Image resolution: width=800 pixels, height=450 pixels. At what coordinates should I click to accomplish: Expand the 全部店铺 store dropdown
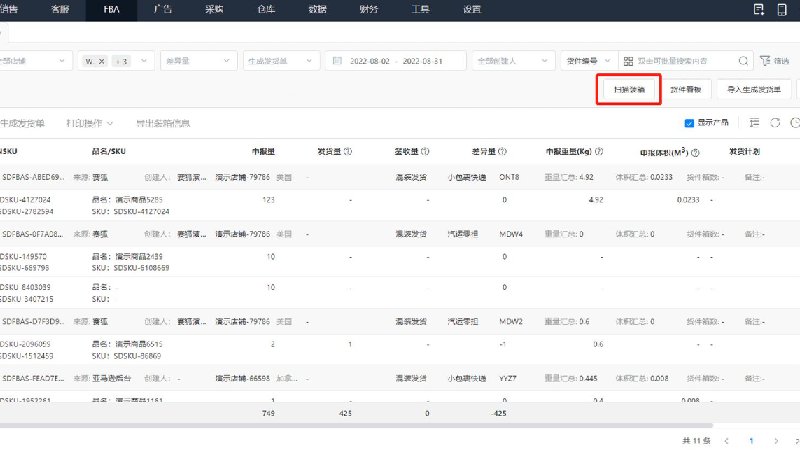pyautogui.click(x=34, y=61)
